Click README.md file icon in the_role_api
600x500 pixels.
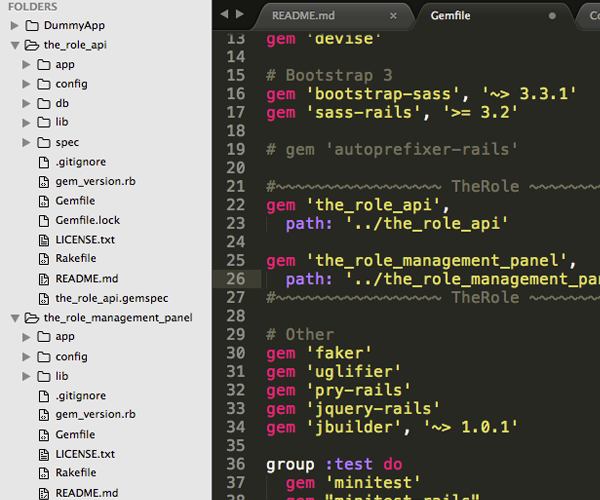tap(44, 279)
